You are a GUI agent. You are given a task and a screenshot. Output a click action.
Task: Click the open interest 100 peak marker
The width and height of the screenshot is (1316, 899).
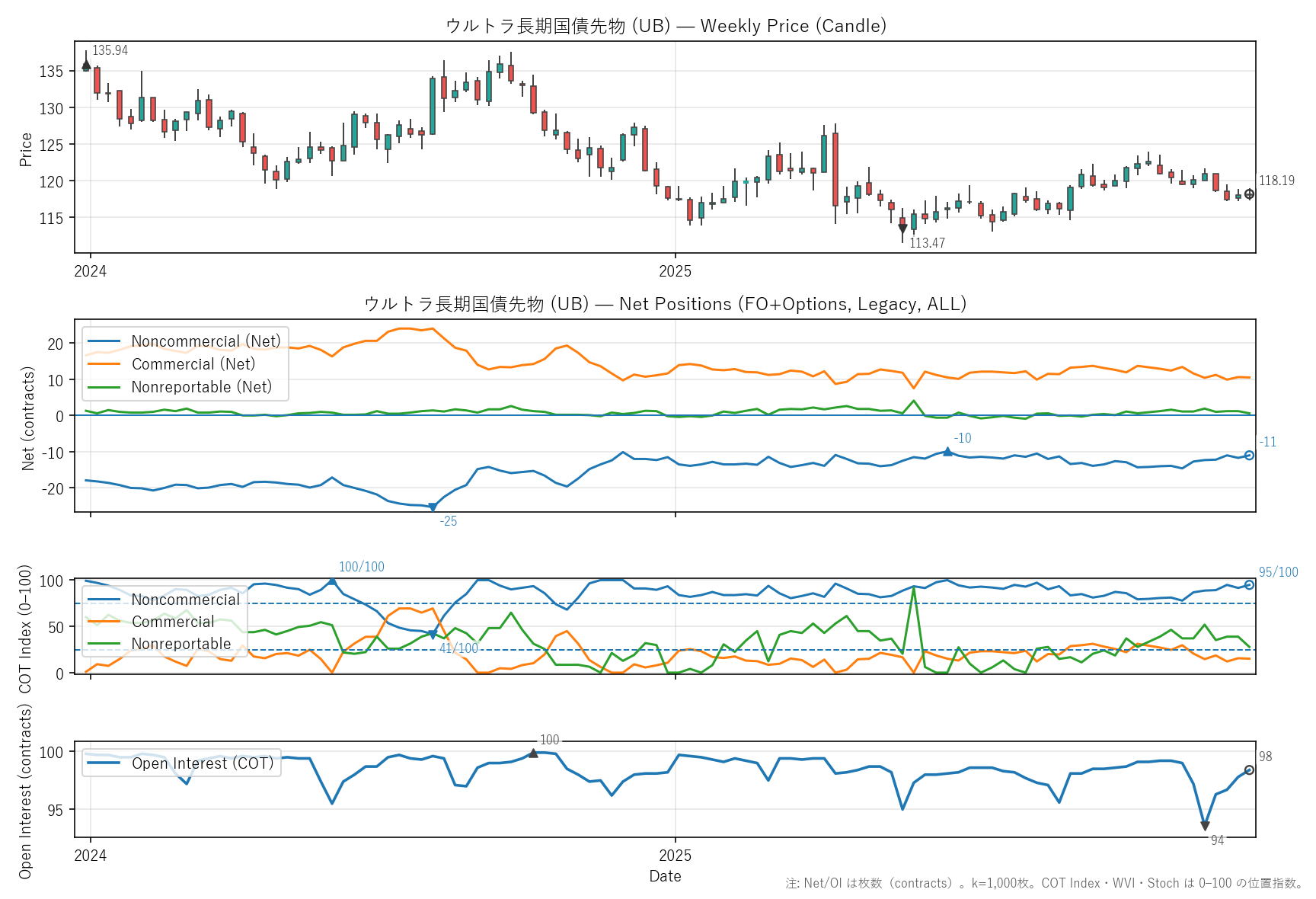point(533,753)
